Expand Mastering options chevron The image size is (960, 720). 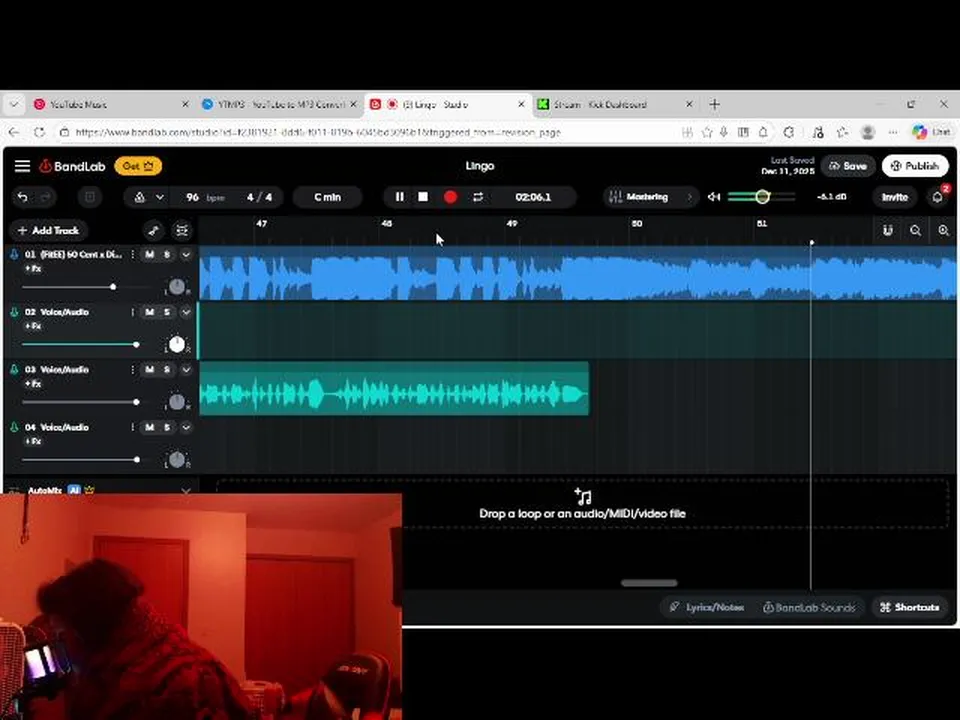click(x=690, y=197)
